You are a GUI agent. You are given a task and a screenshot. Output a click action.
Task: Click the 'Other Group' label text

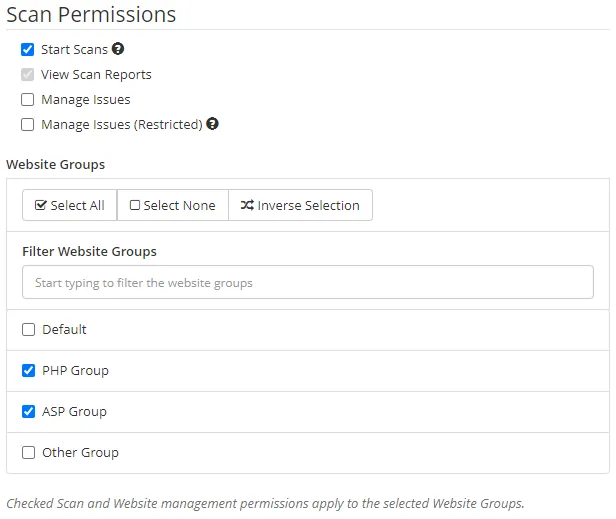[x=80, y=453]
